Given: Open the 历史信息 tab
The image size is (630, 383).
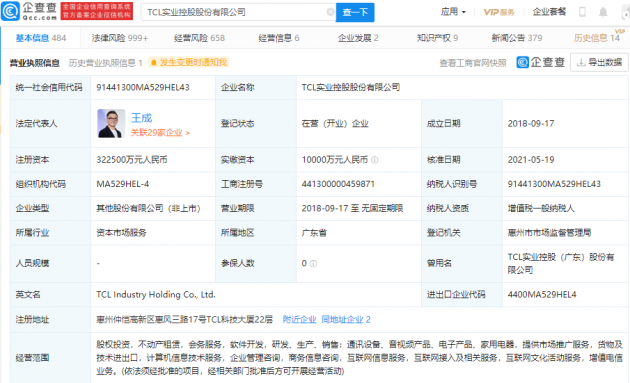Looking at the screenshot, I should coord(597,38).
